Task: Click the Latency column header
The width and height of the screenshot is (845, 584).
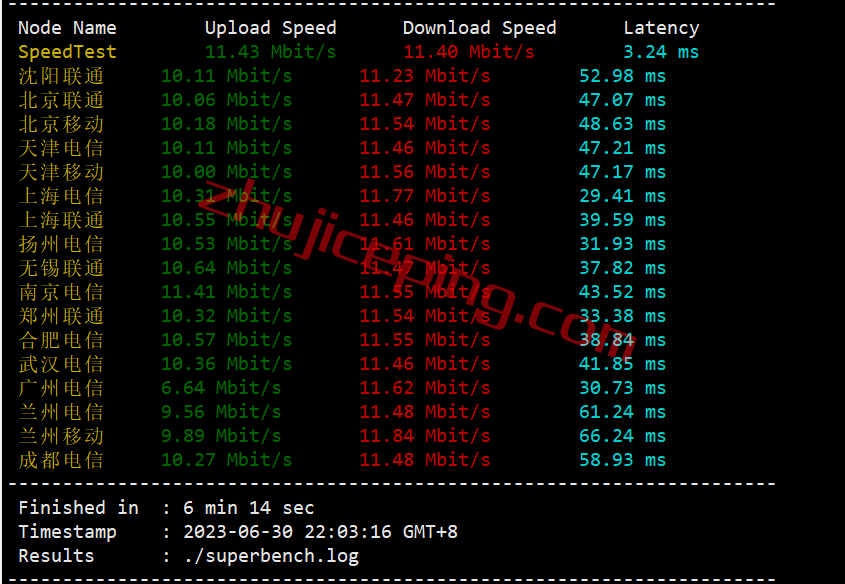Action: pos(661,27)
